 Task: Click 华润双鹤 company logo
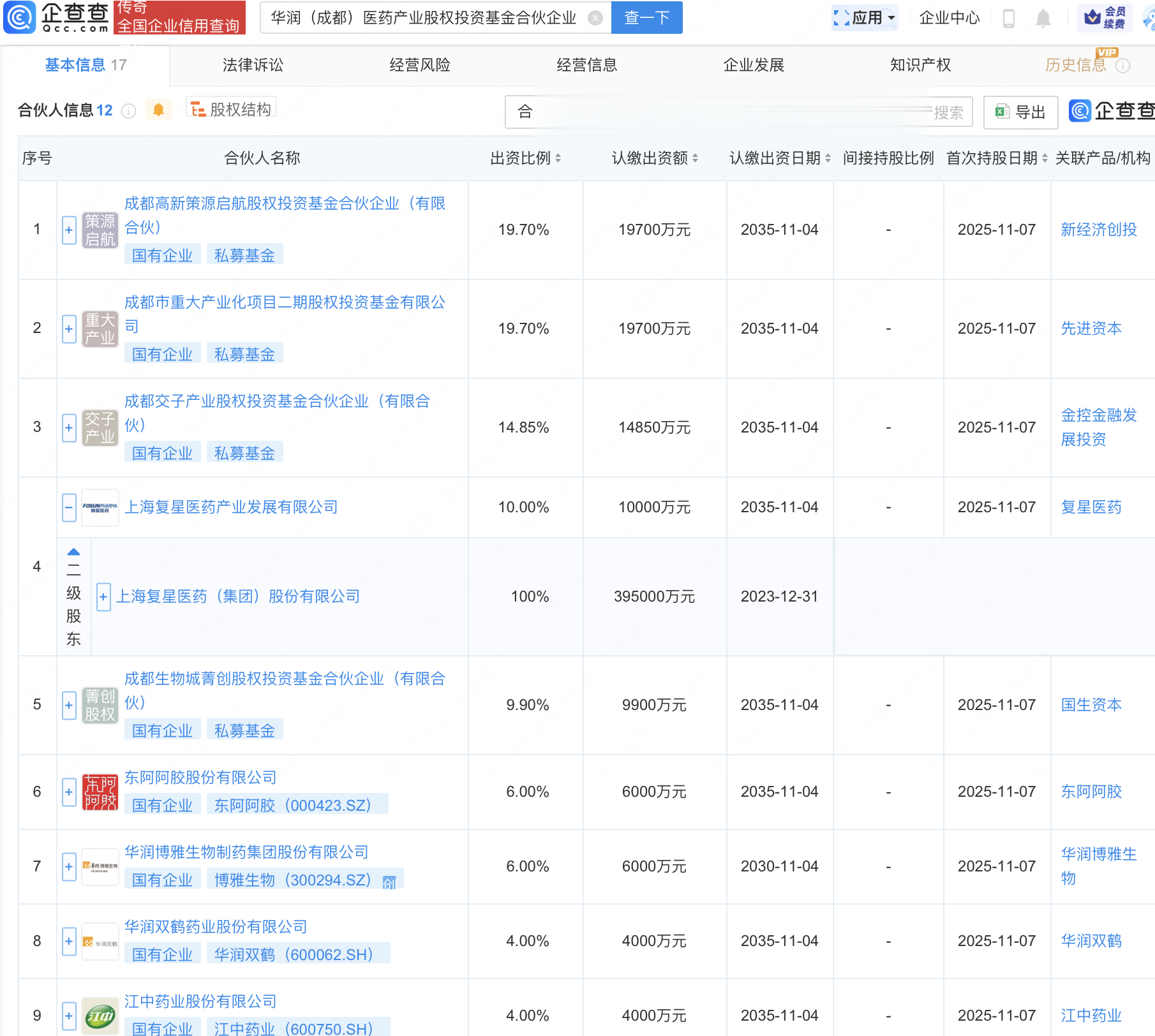point(100,942)
